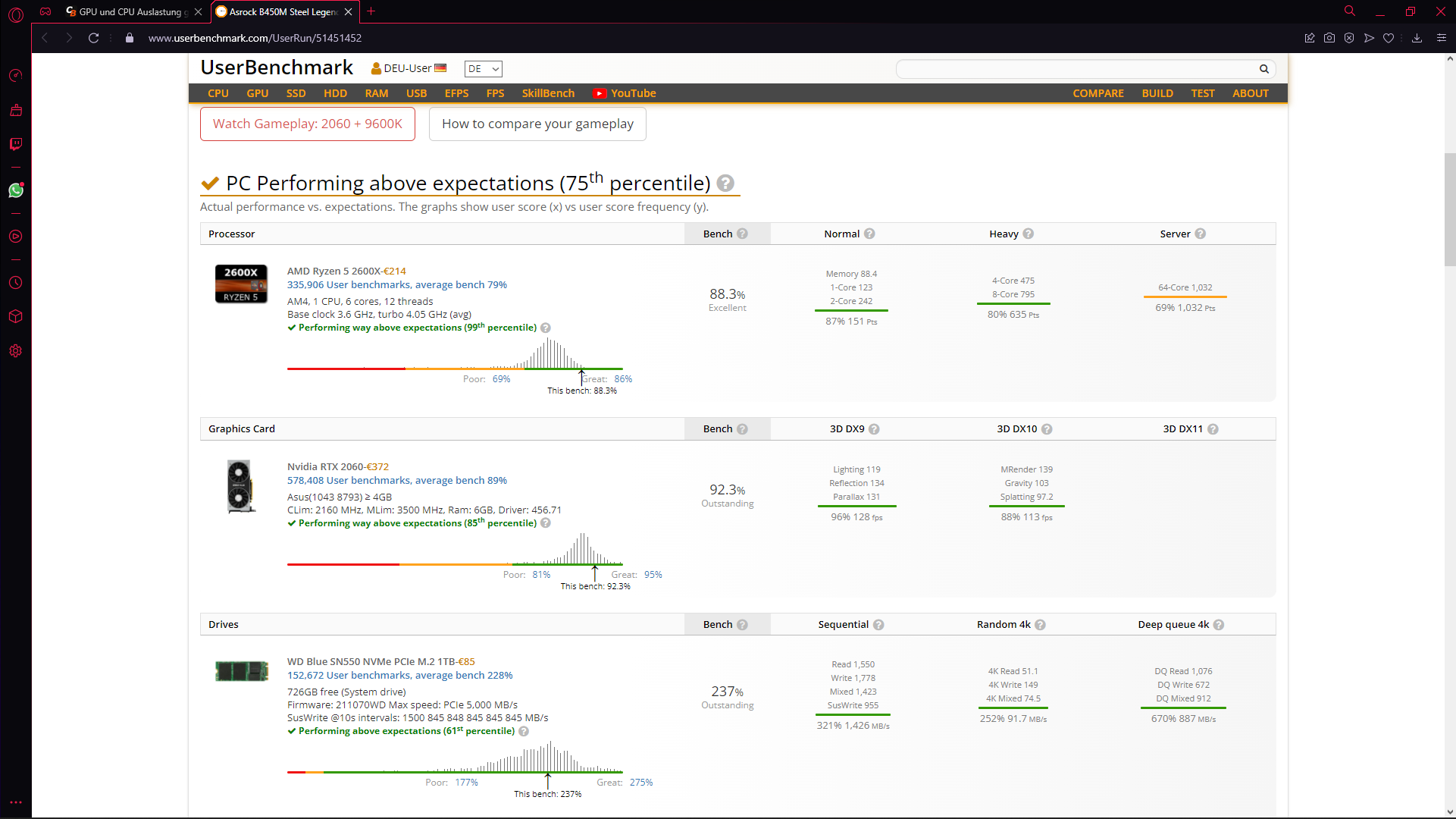Click Watch Gameplay: 2060 + 9600K button
This screenshot has height=819, width=1456.
[x=307, y=124]
